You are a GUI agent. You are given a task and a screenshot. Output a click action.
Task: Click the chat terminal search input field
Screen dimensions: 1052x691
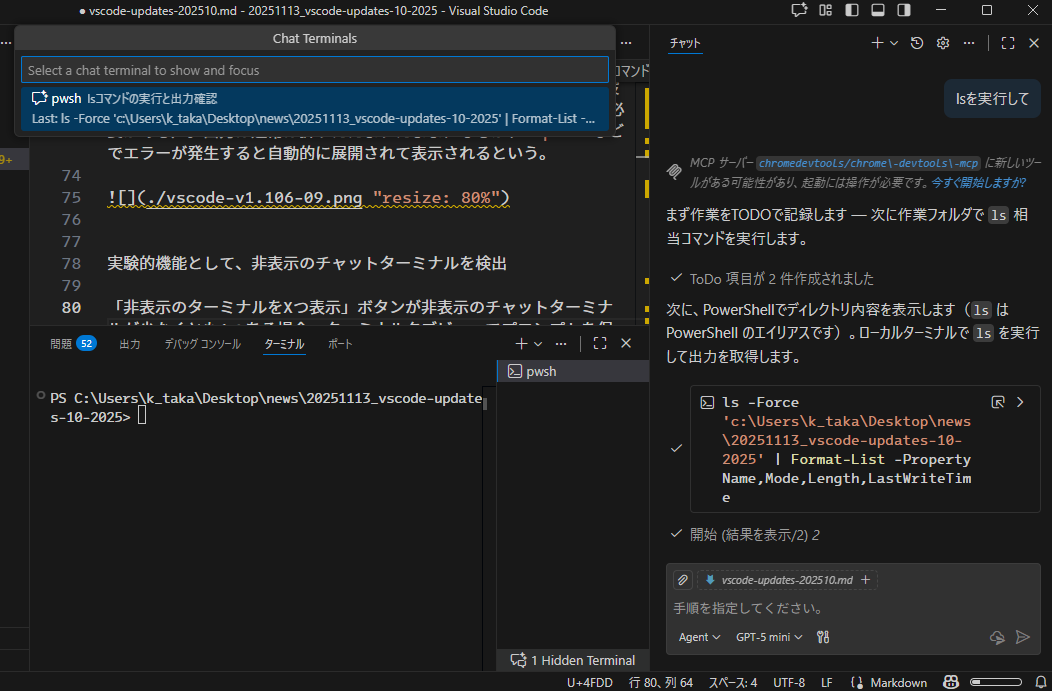314,70
